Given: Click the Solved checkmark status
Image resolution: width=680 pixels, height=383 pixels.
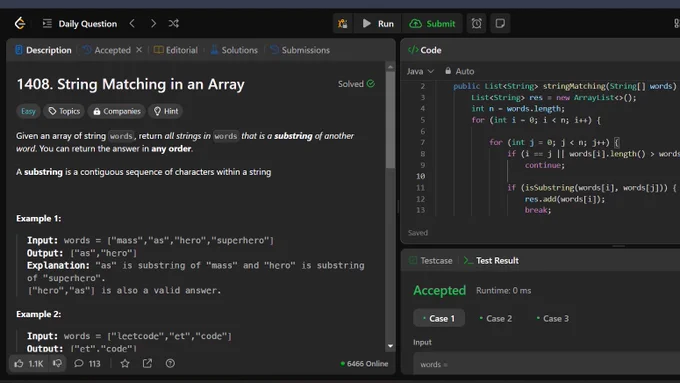Looking at the screenshot, I should point(356,84).
